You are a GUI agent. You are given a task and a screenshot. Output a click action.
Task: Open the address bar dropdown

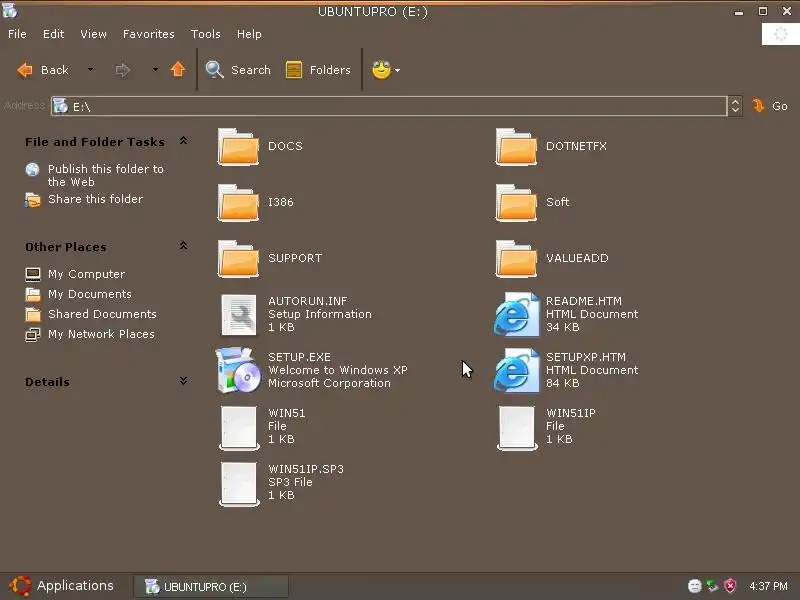(x=735, y=106)
